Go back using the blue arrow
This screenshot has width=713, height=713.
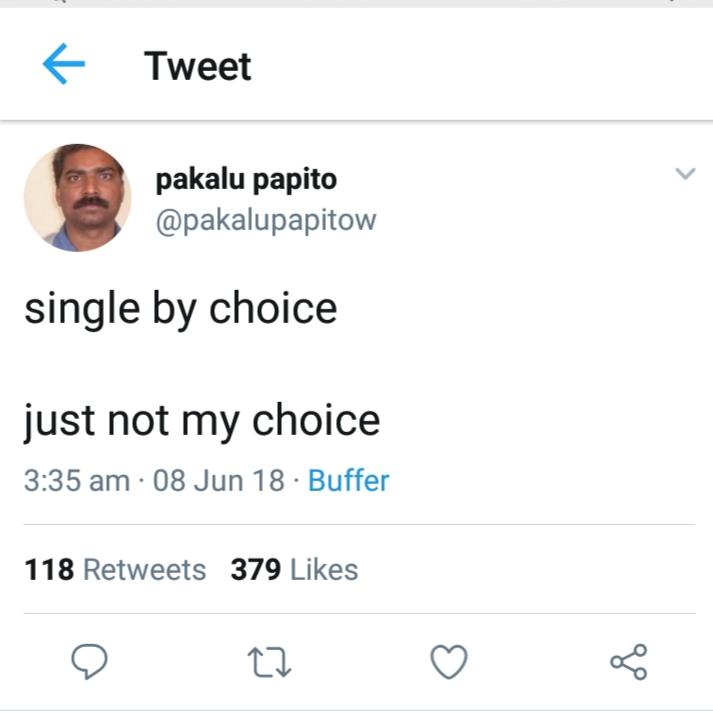(63, 66)
